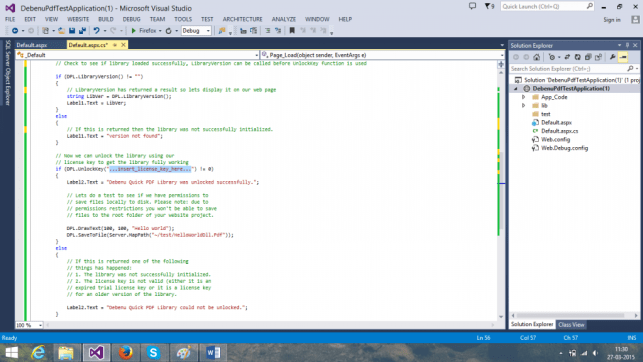Select Web.Debug.config in Solution Explorer
643x362 pixels.
[564, 148]
